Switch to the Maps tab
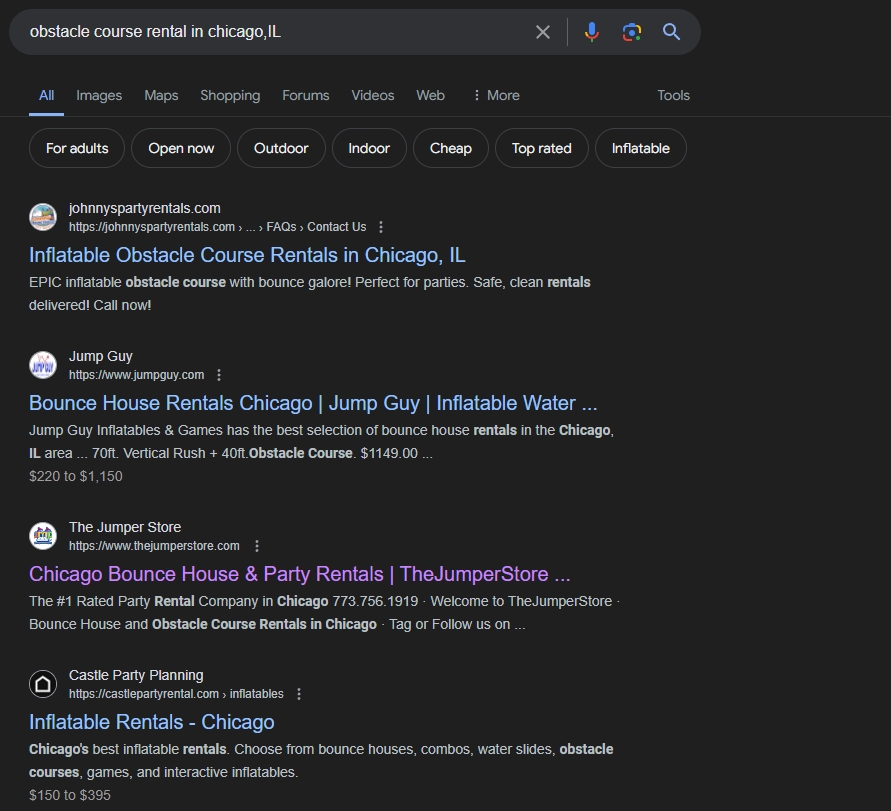The image size is (891, 811). pyautogui.click(x=161, y=95)
